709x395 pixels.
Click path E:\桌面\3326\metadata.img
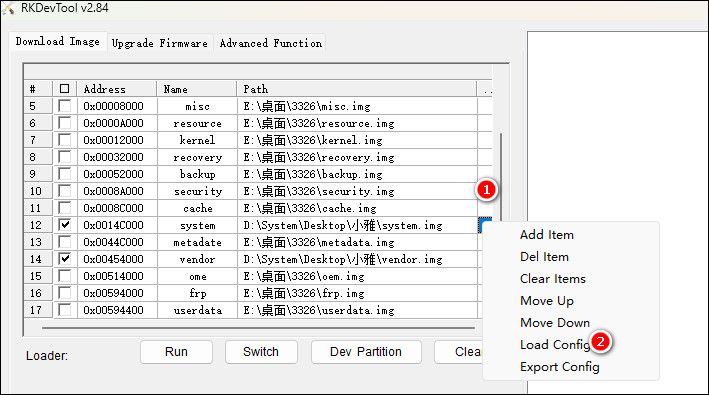tap(319, 242)
